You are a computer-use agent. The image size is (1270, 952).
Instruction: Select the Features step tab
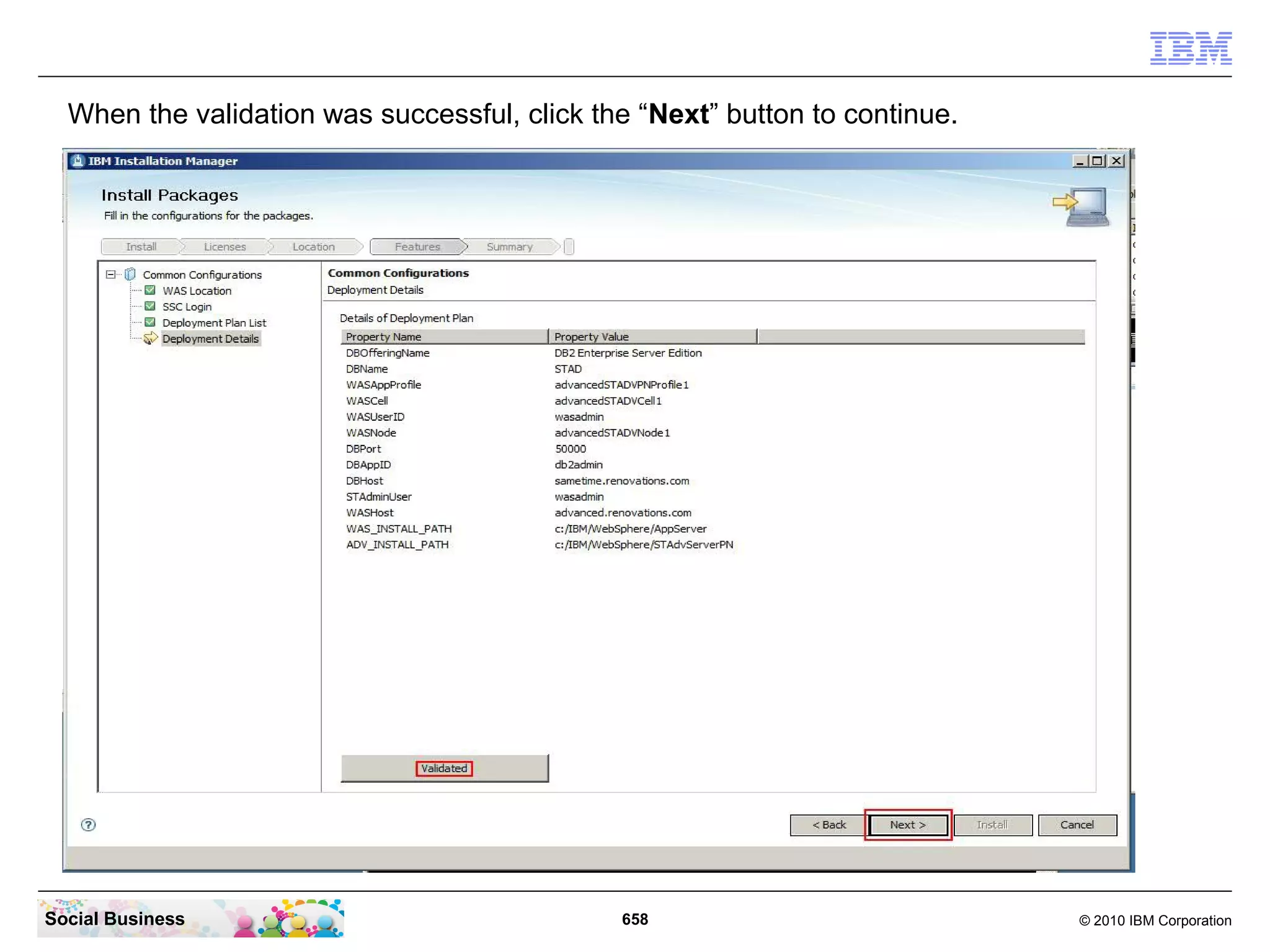pos(417,247)
